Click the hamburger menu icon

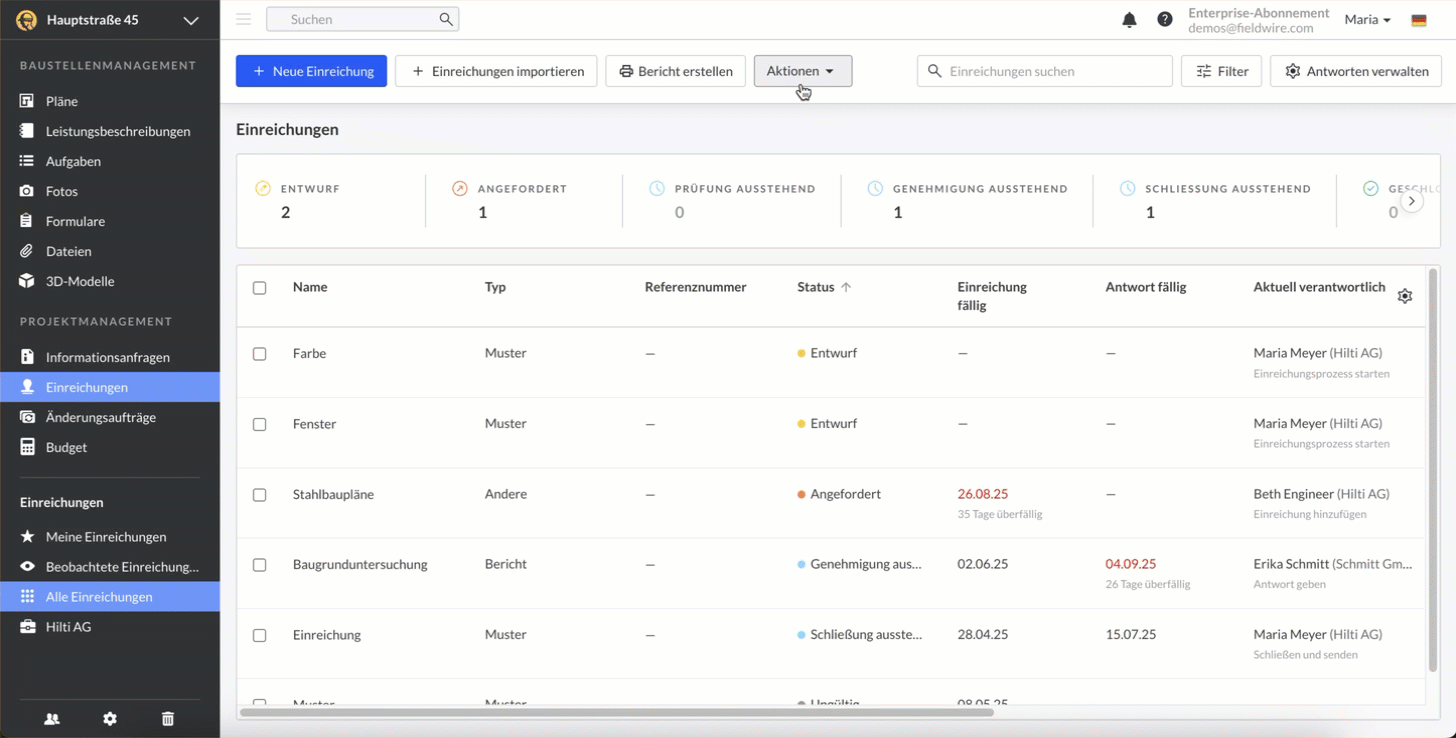click(243, 19)
